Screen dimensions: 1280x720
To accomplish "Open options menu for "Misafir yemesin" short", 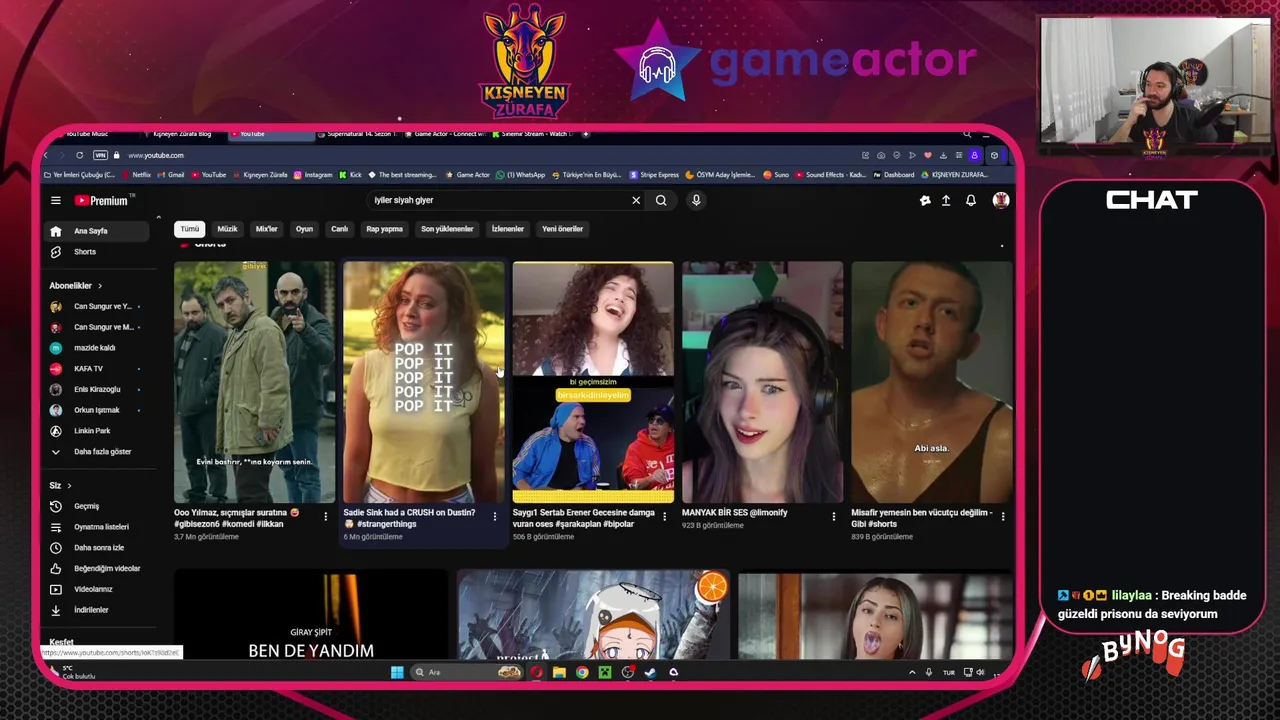I will (x=1003, y=516).
